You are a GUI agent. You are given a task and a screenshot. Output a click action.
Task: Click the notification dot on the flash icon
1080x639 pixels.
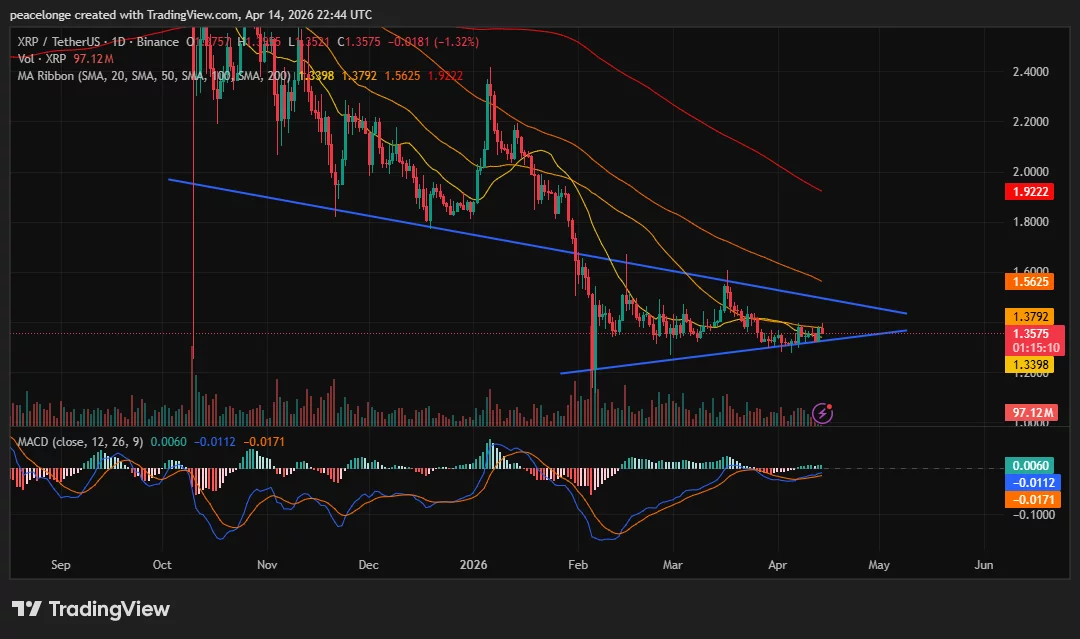(x=831, y=404)
